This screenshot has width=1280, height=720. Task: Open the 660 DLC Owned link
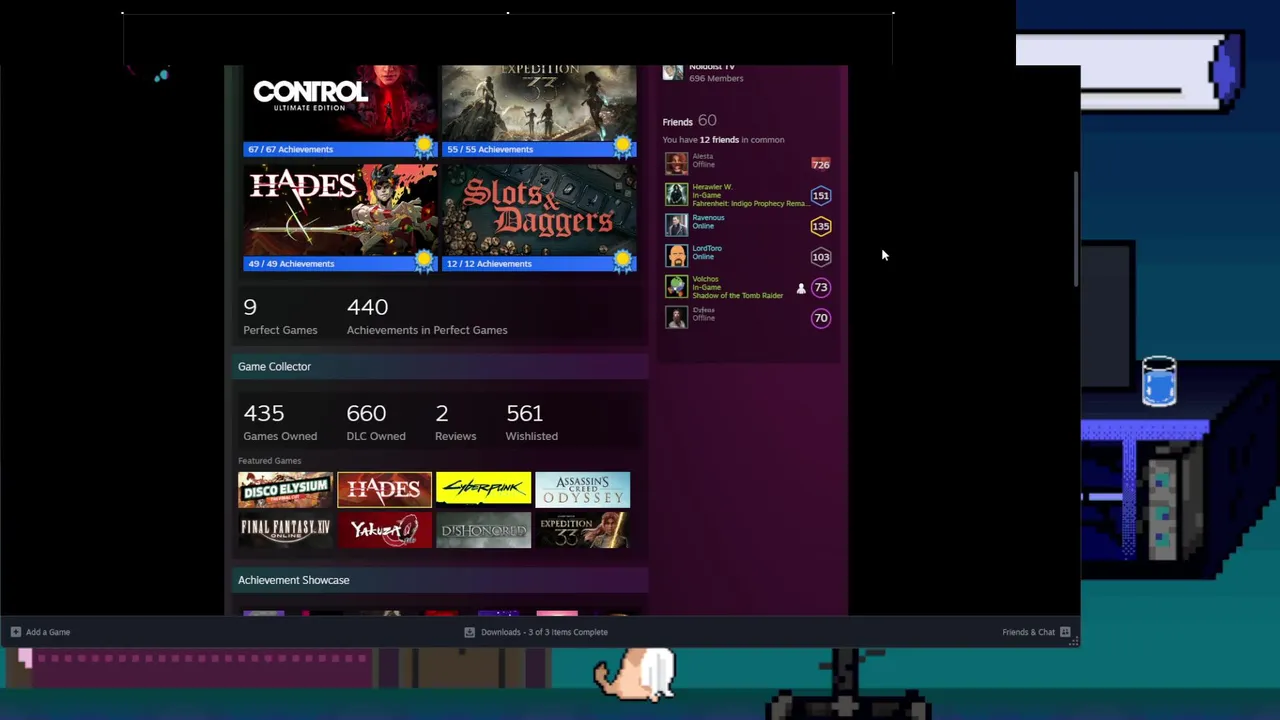pos(376,422)
